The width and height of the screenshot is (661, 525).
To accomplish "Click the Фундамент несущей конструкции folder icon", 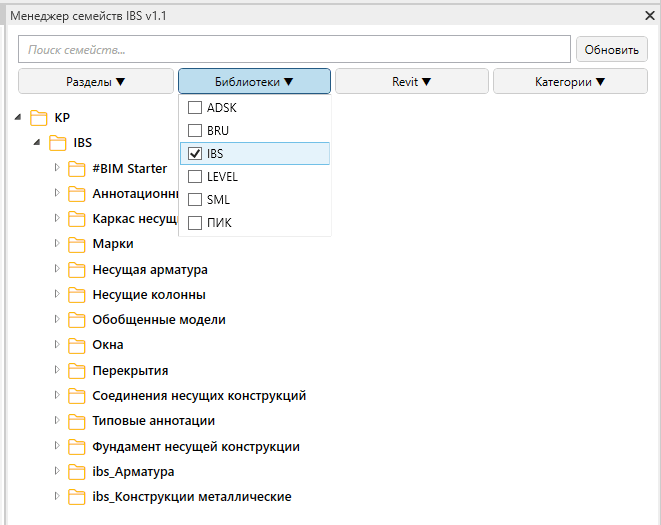I will (77, 447).
